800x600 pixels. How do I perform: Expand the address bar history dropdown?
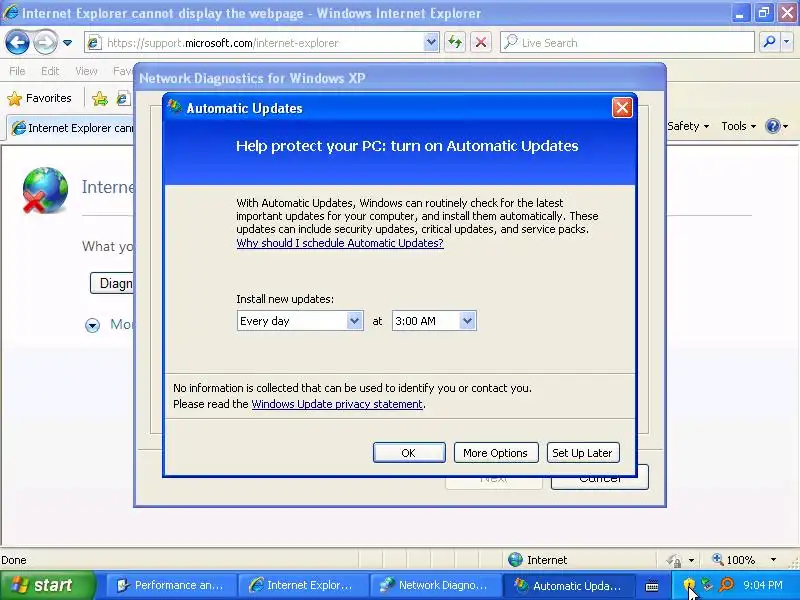(431, 43)
